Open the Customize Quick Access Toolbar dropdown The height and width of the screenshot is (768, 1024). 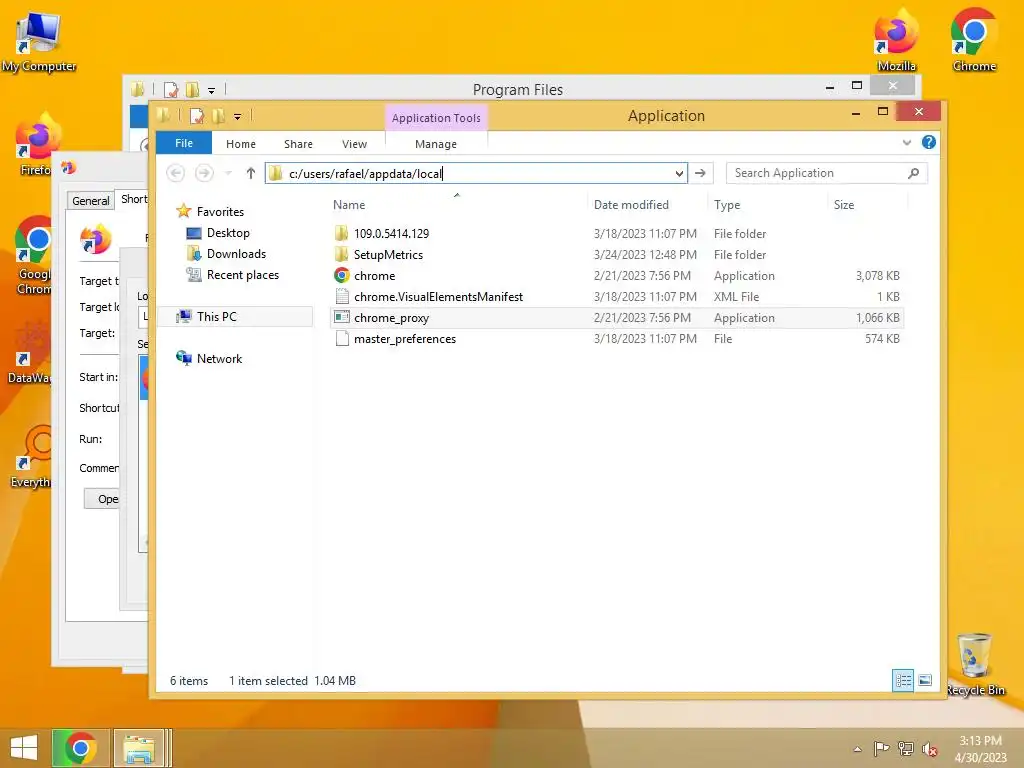coord(238,117)
